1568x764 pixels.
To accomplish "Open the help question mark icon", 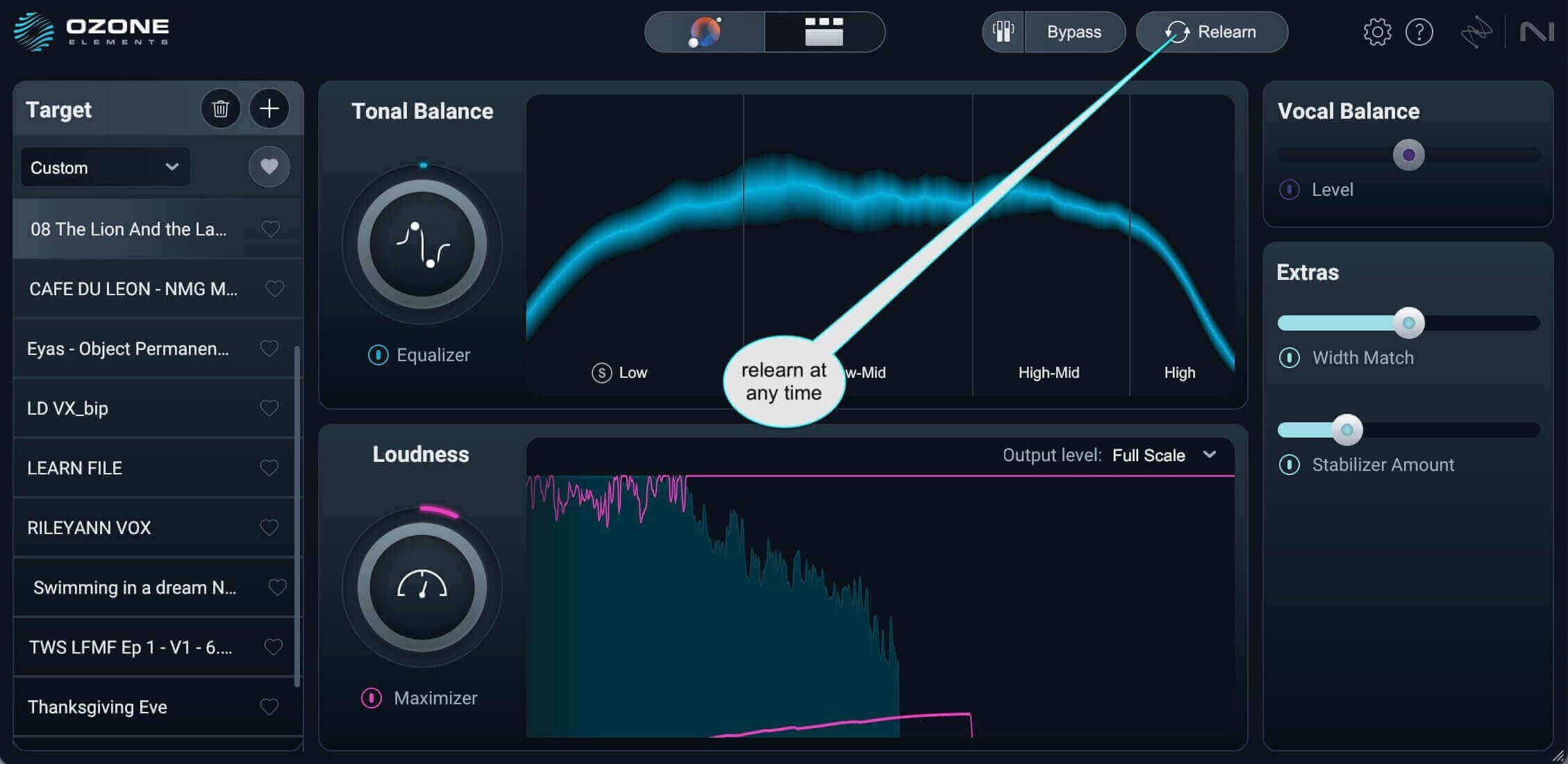I will [x=1419, y=32].
